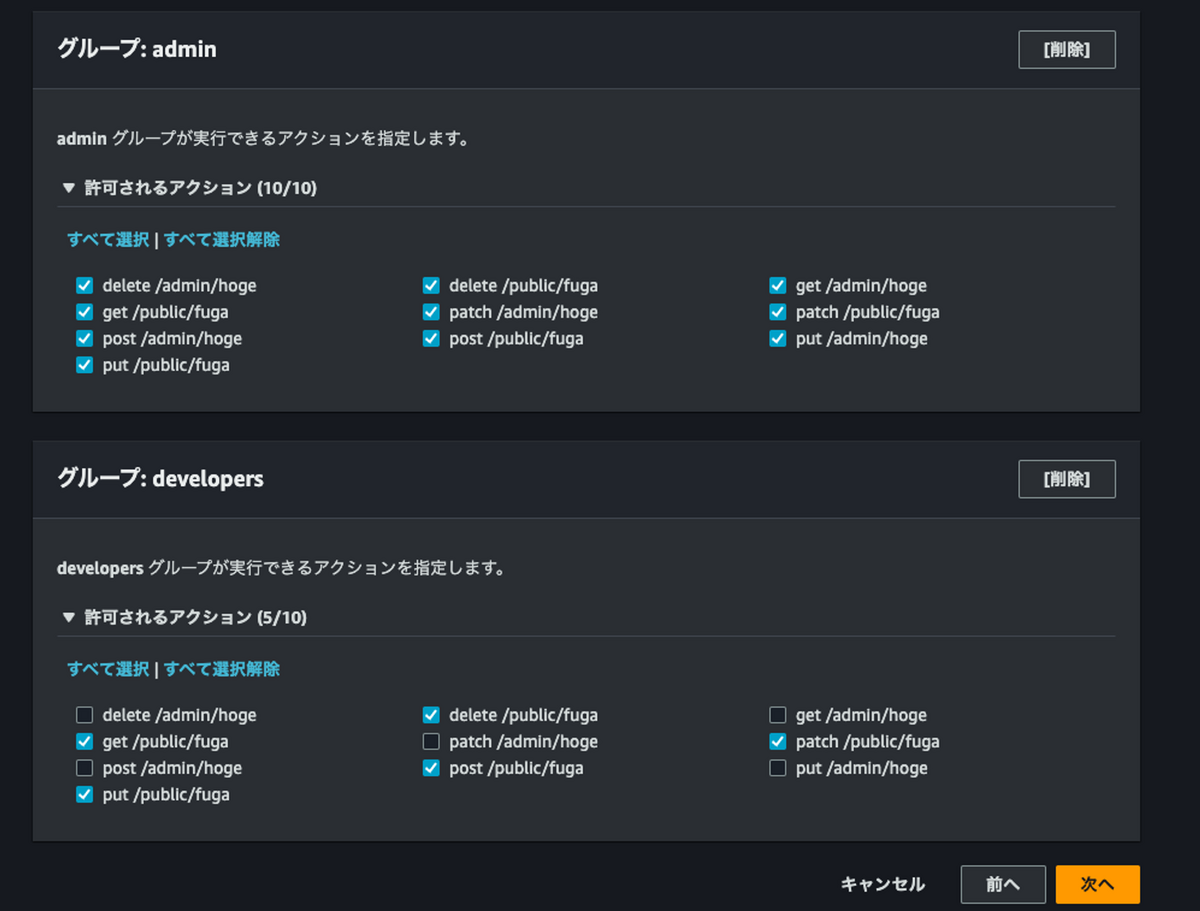The height and width of the screenshot is (911, 1200).
Task: Disable put /public/fuga in developers group
Action: coord(84,794)
